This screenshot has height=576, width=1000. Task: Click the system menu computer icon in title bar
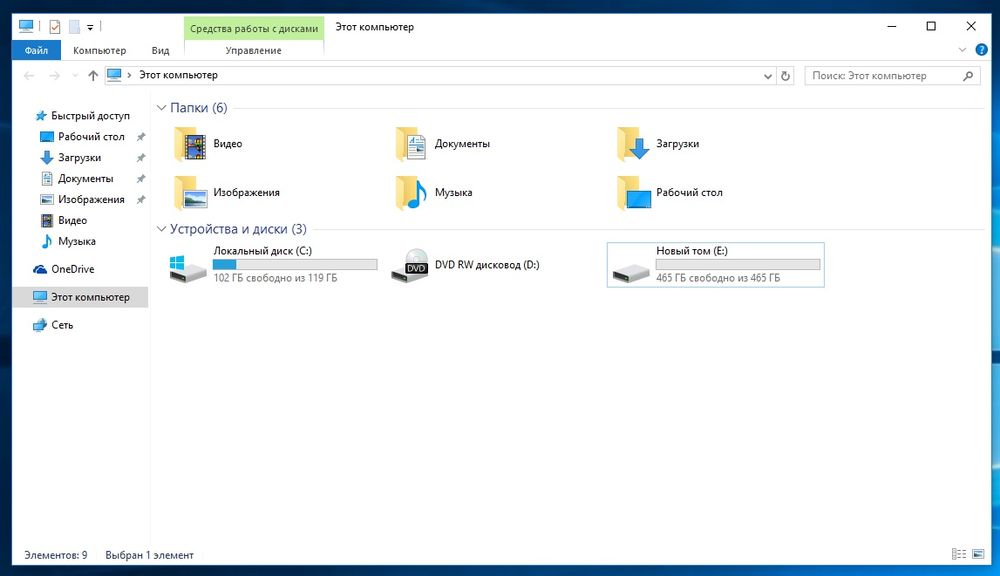26,26
